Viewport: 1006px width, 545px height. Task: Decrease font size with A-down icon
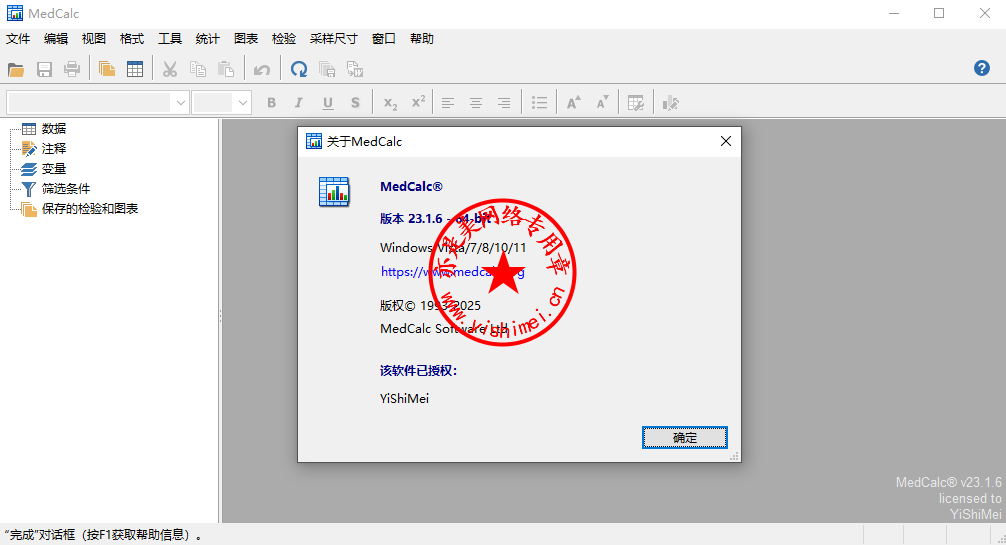pos(602,103)
